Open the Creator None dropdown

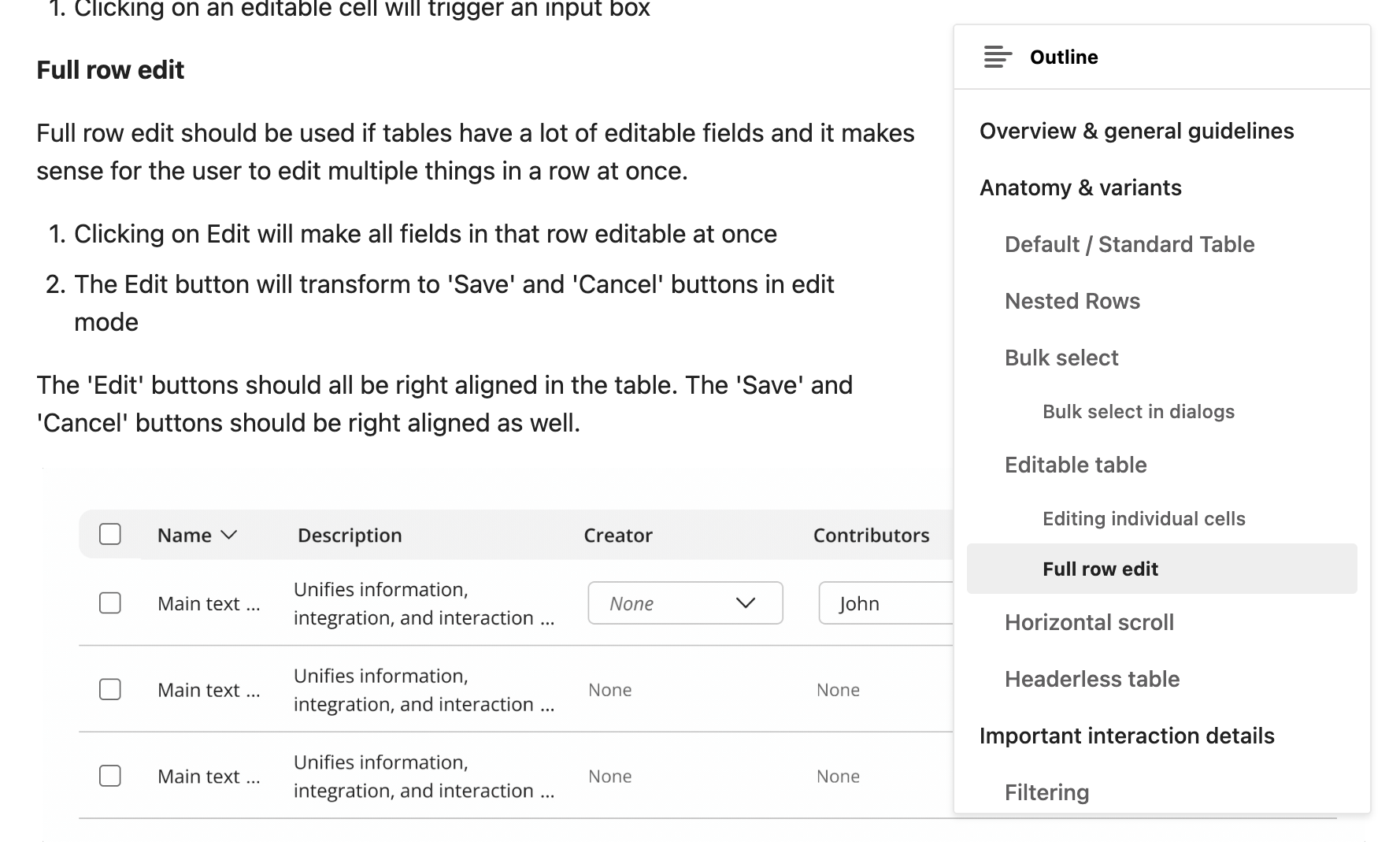(685, 603)
